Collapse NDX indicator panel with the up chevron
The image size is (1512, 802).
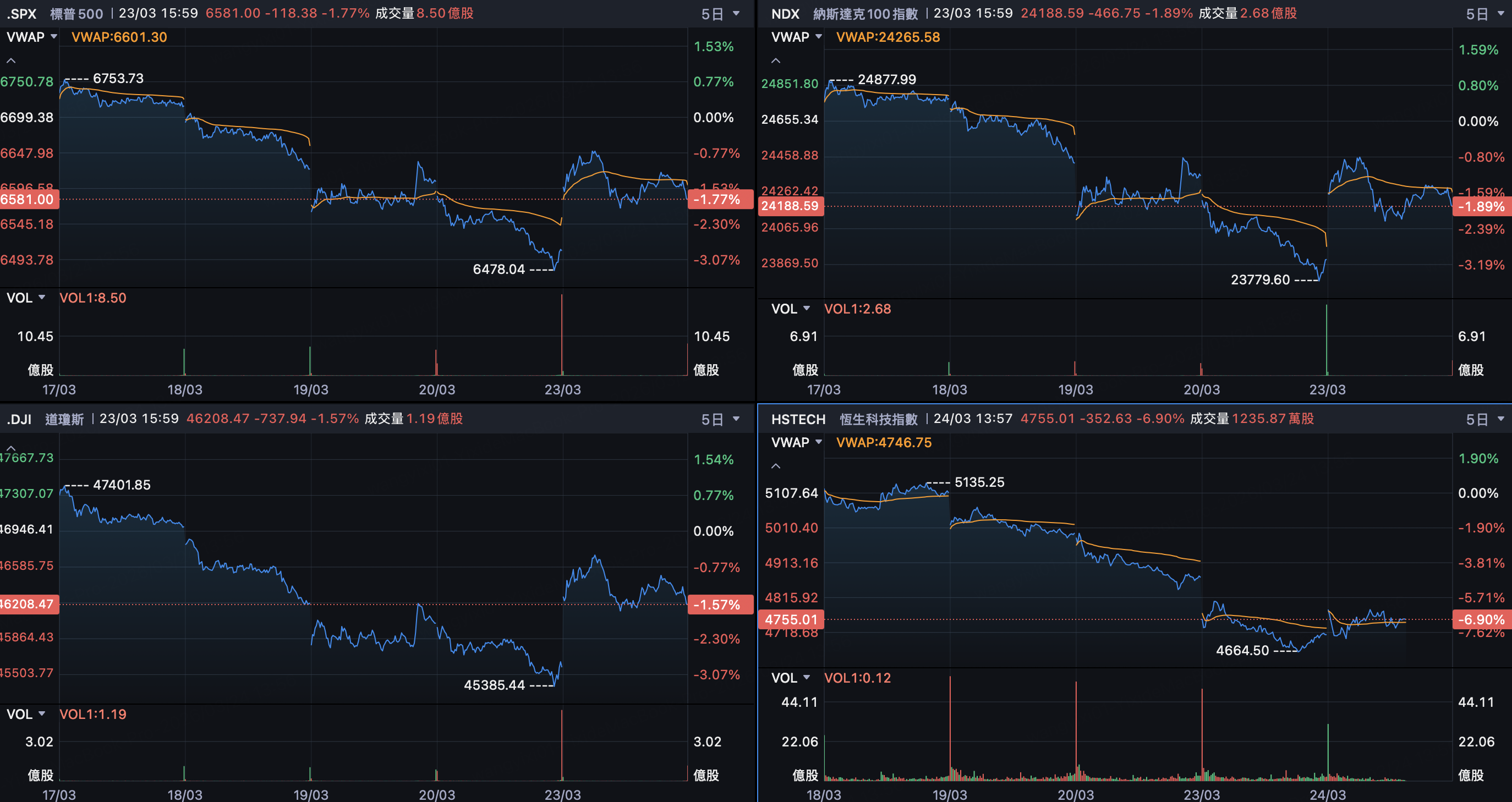776,61
